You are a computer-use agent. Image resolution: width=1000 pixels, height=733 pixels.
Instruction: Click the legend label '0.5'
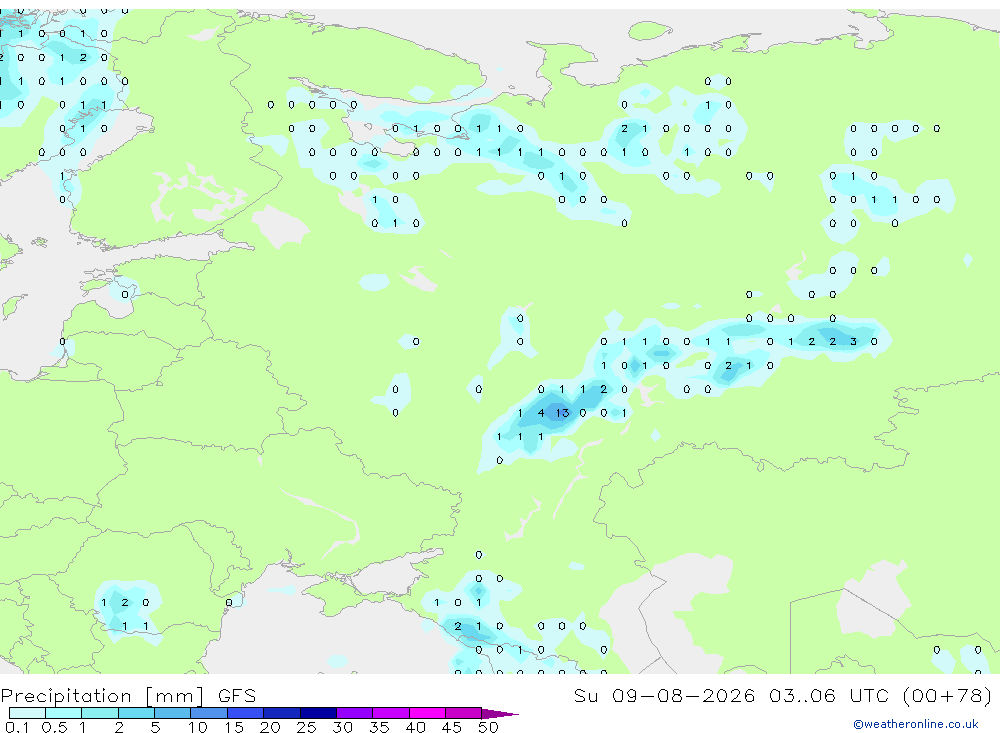(54, 727)
